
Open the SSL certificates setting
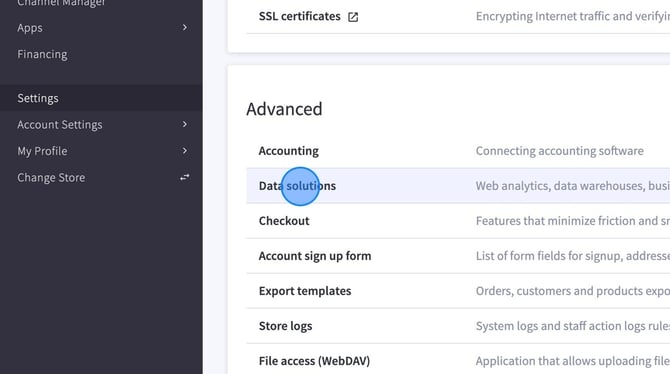pyautogui.click(x=300, y=16)
